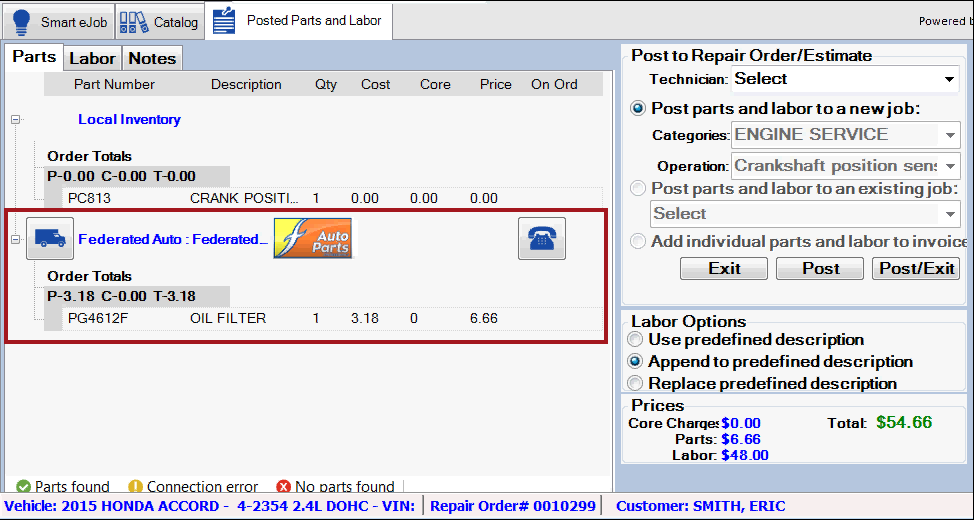Select Post parts and labor to an existing job
The image size is (974, 520).
(x=638, y=188)
